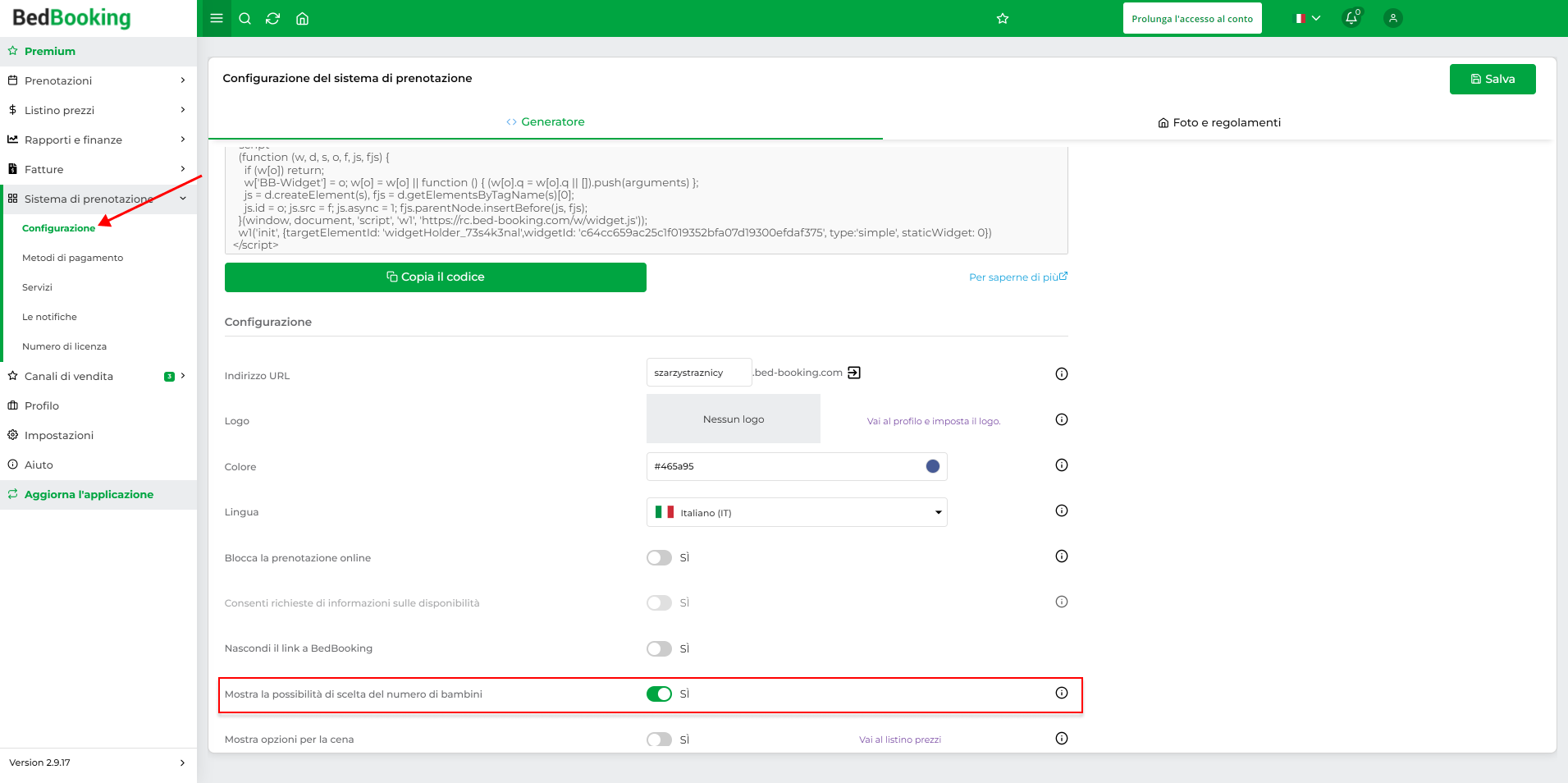Viewport: 1568px width, 783px height.
Task: Toggle Nascondi il link a BedBooking
Action: click(x=659, y=649)
